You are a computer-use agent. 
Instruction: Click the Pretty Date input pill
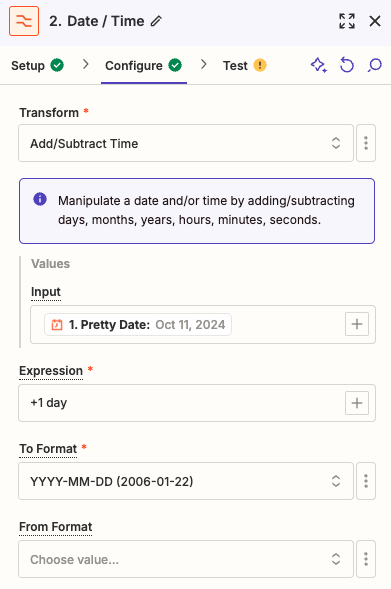[138, 325]
